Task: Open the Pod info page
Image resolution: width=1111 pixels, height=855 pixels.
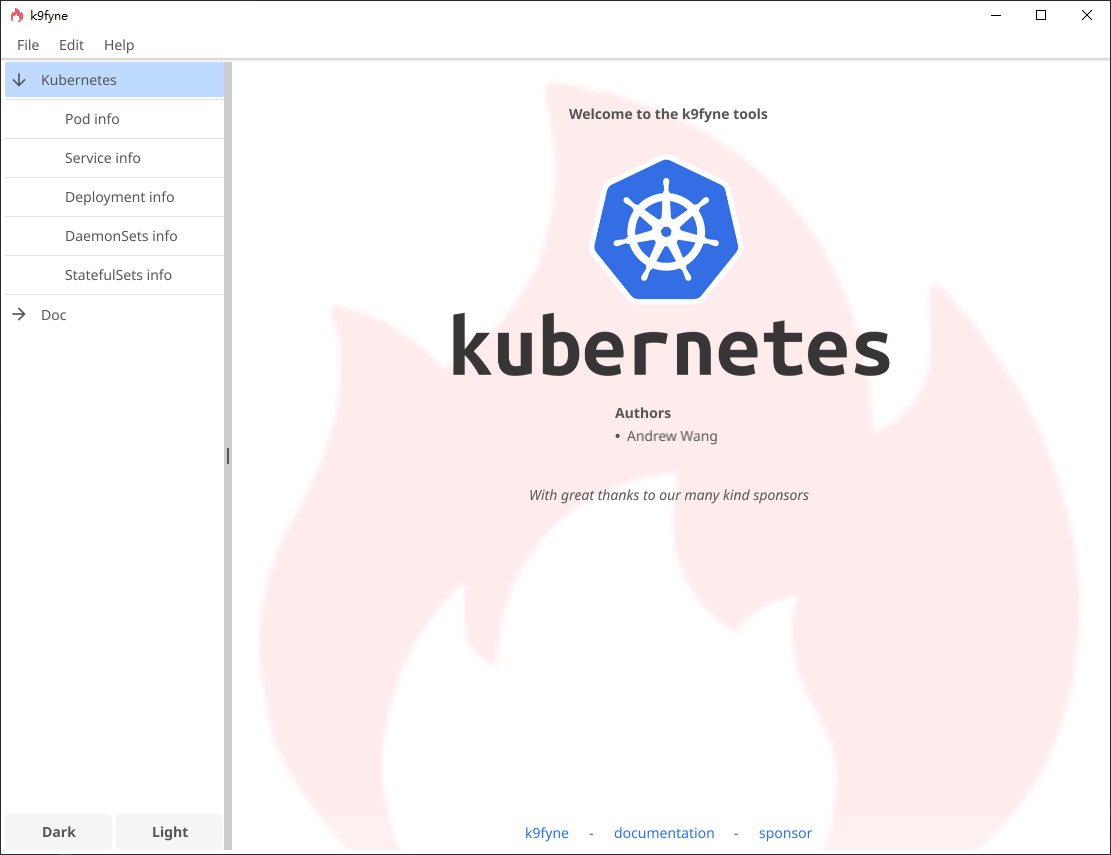Action: pos(114,119)
